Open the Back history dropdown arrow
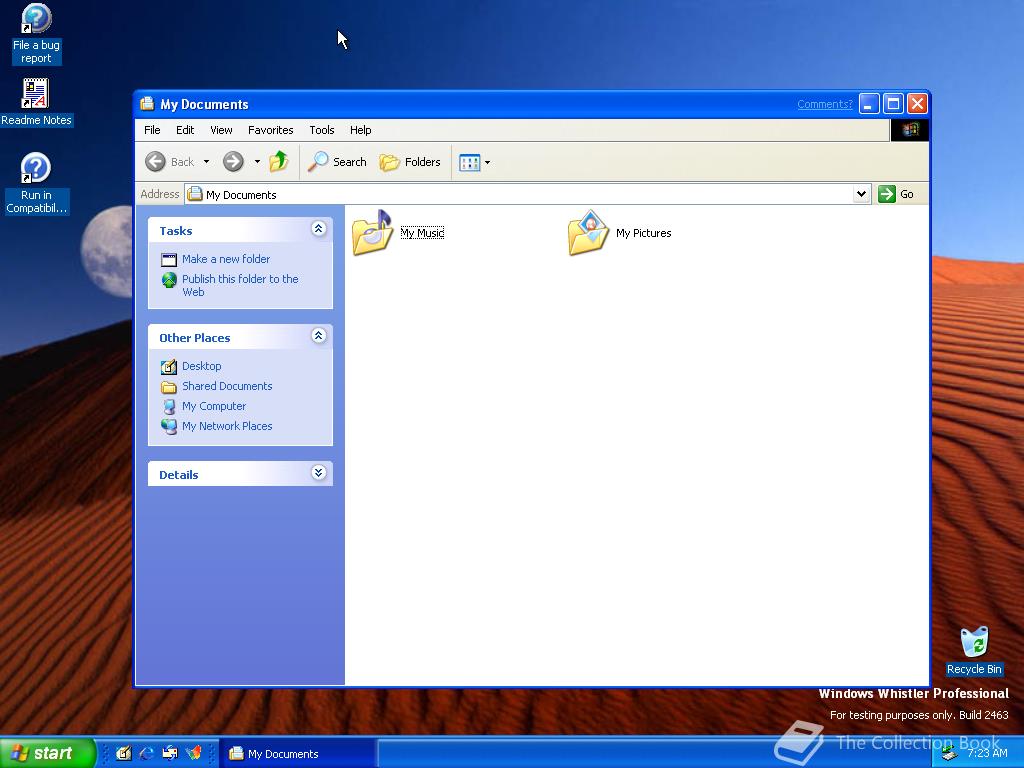Screen dimensions: 1024x768 tap(206, 161)
